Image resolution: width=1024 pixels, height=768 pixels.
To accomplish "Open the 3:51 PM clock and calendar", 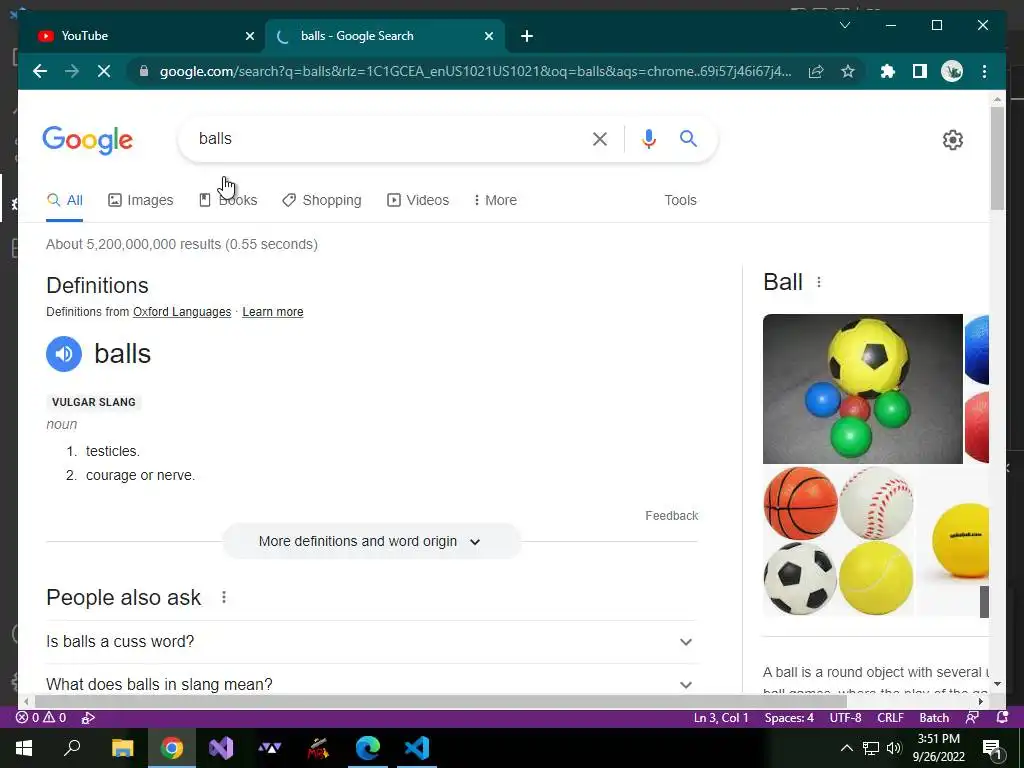I will pyautogui.click(x=938, y=748).
